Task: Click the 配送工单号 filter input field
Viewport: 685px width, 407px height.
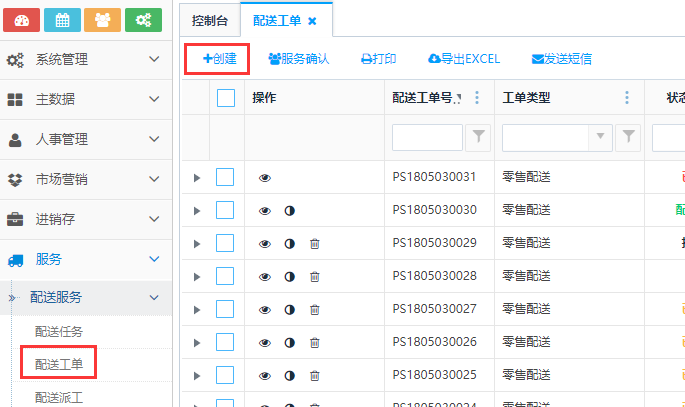Action: 427,136
